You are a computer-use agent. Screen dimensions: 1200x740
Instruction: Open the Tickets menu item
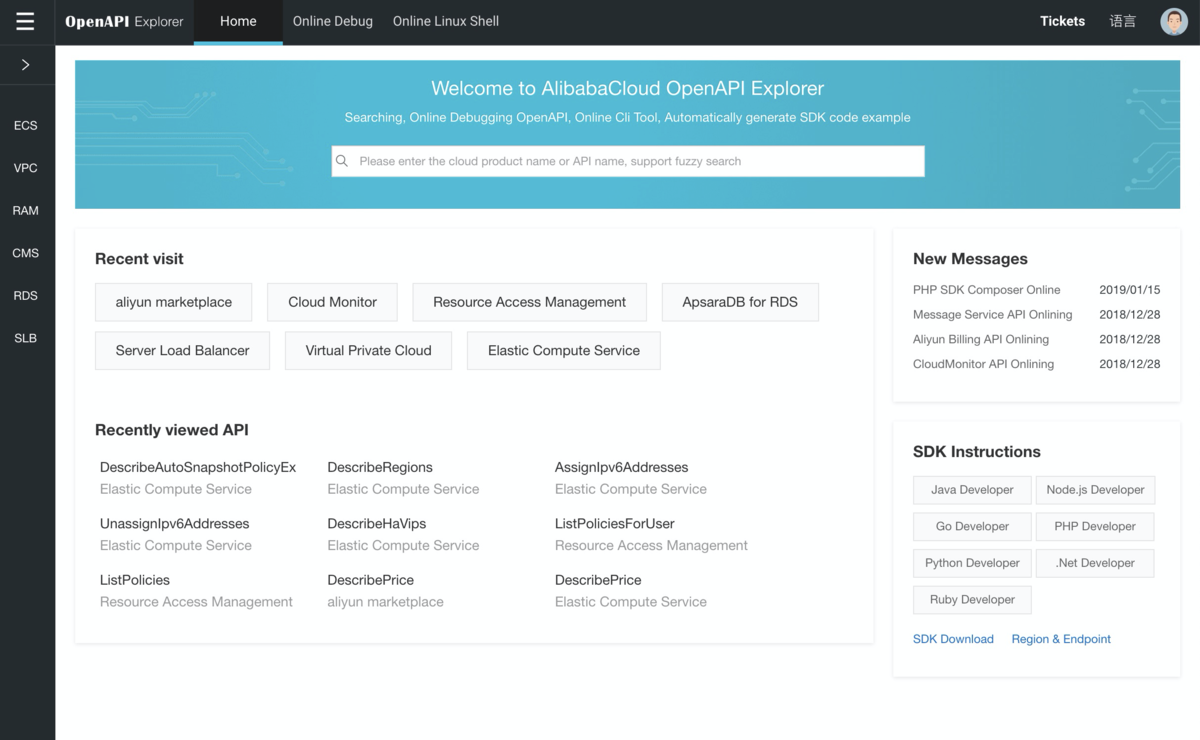pyautogui.click(x=1062, y=21)
